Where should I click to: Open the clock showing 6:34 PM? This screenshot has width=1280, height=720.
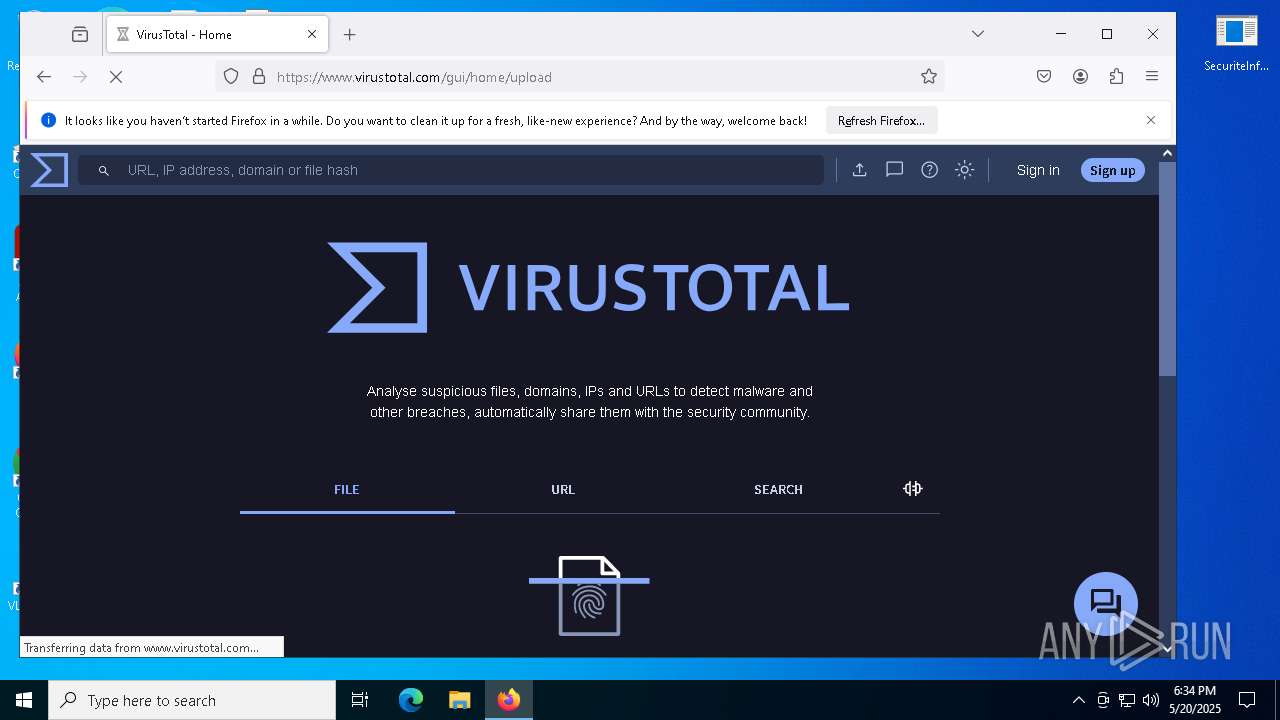1196,700
